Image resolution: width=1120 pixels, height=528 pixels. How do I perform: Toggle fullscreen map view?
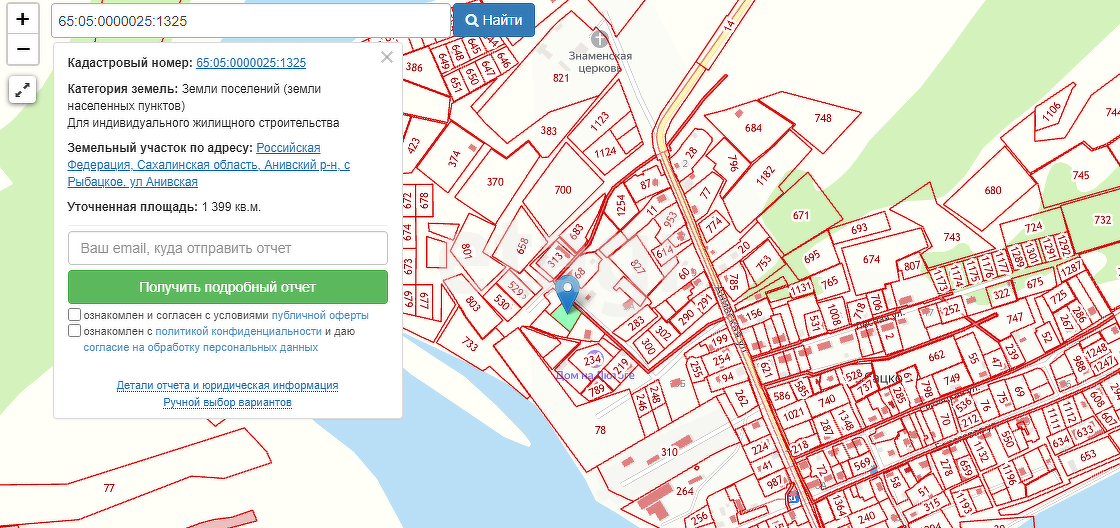[x=23, y=90]
